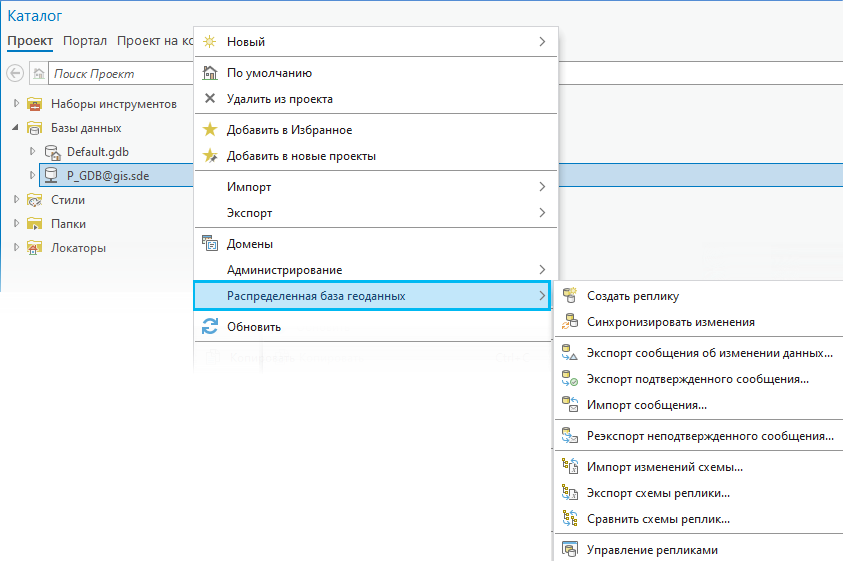Open the Импорт submenu arrow
This screenshot has height=561, width=843.
click(542, 187)
